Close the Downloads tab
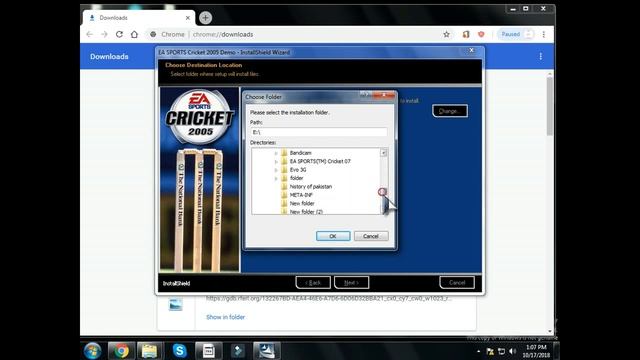Image resolution: width=640 pixels, height=360 pixels. pos(188,18)
